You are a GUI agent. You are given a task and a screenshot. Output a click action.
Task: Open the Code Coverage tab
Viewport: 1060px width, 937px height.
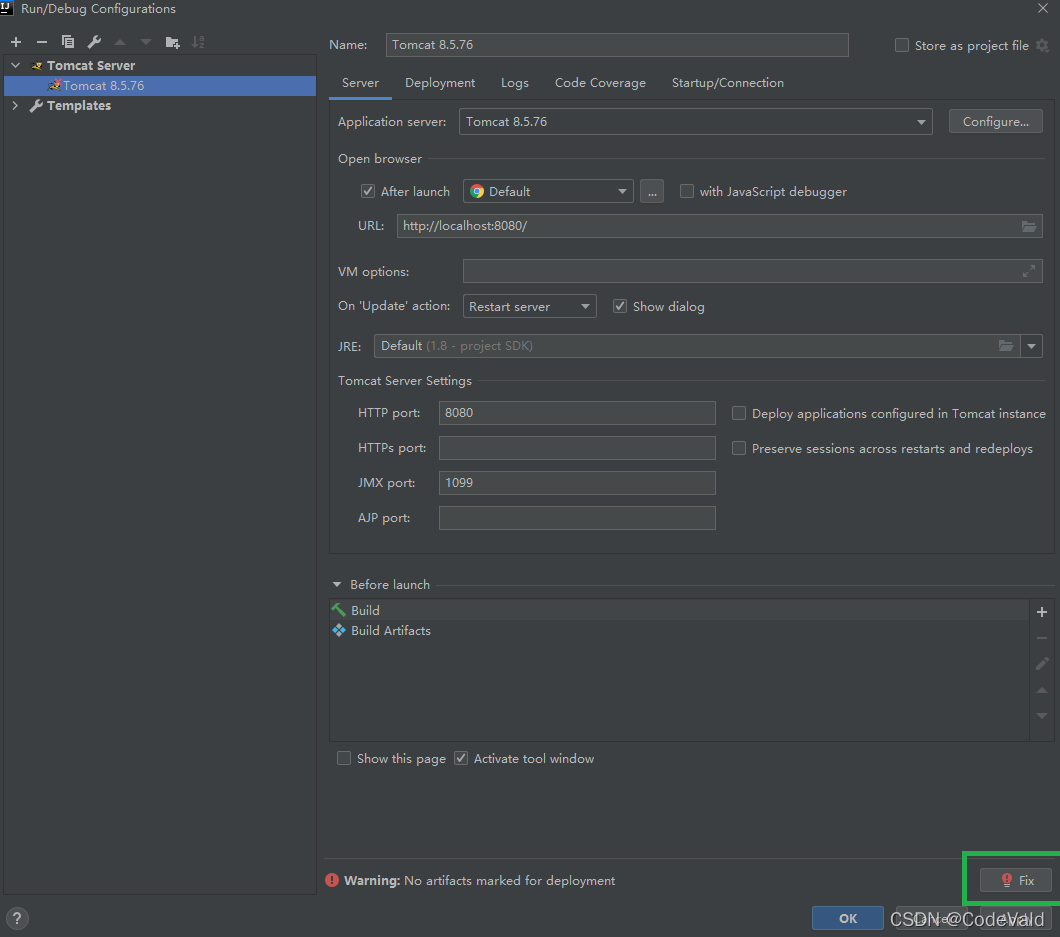(x=600, y=82)
